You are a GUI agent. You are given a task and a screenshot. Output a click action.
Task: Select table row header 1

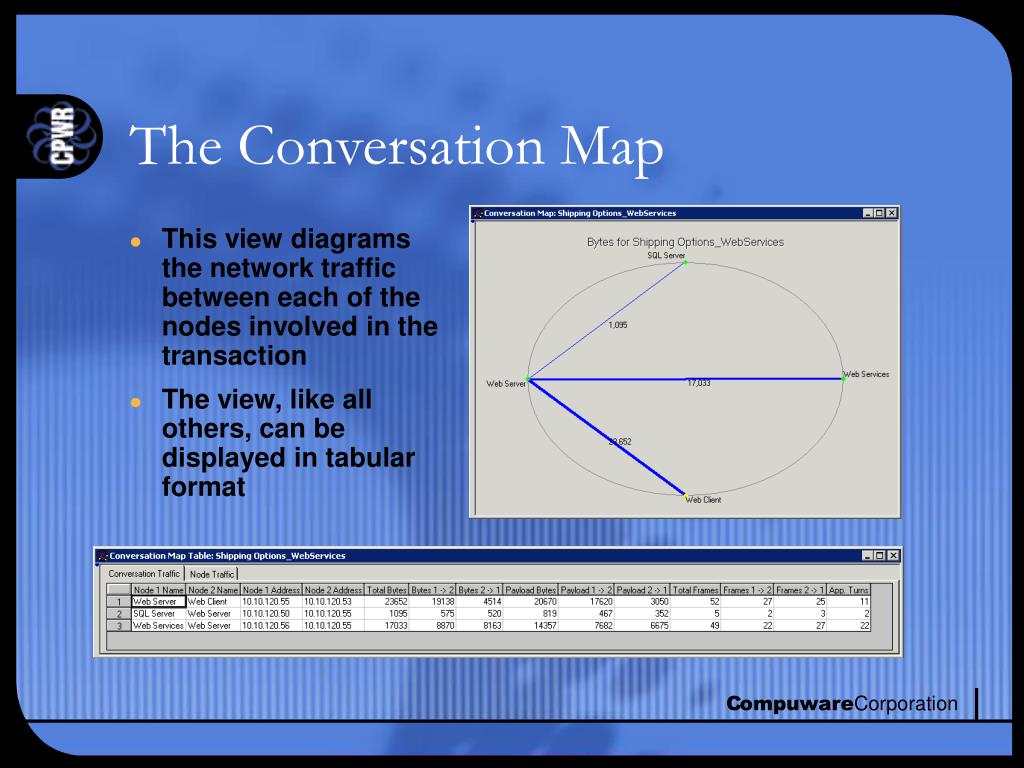(x=119, y=601)
